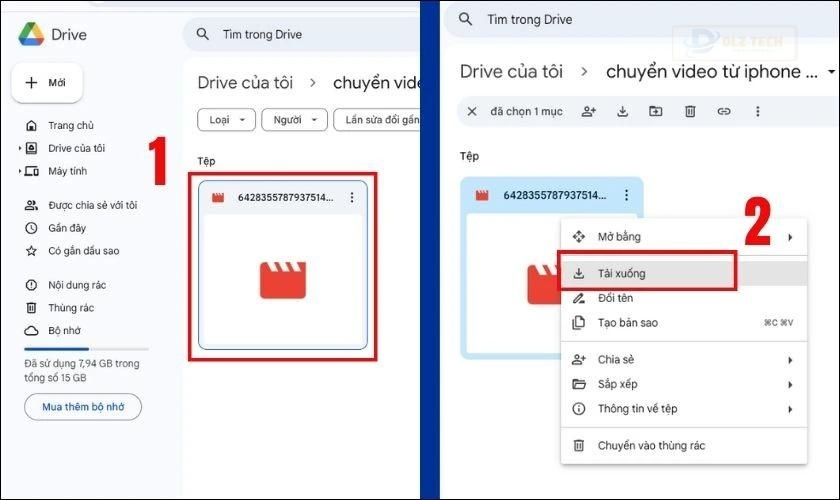Screen dimensions: 840x500
Task: Click the Drive của tôi breadcrumb in left panel
Action: click(x=245, y=83)
